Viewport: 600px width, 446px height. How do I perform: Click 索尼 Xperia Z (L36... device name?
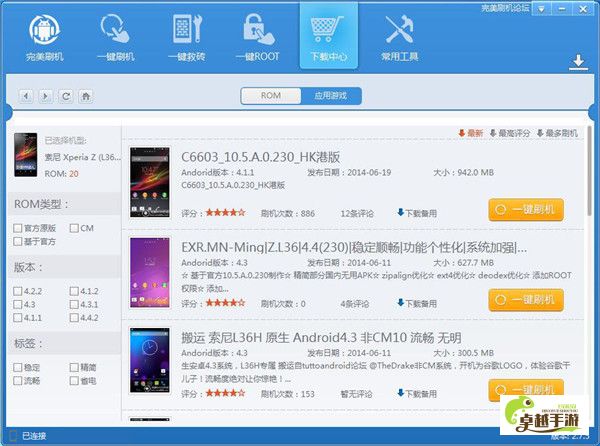[x=83, y=157]
